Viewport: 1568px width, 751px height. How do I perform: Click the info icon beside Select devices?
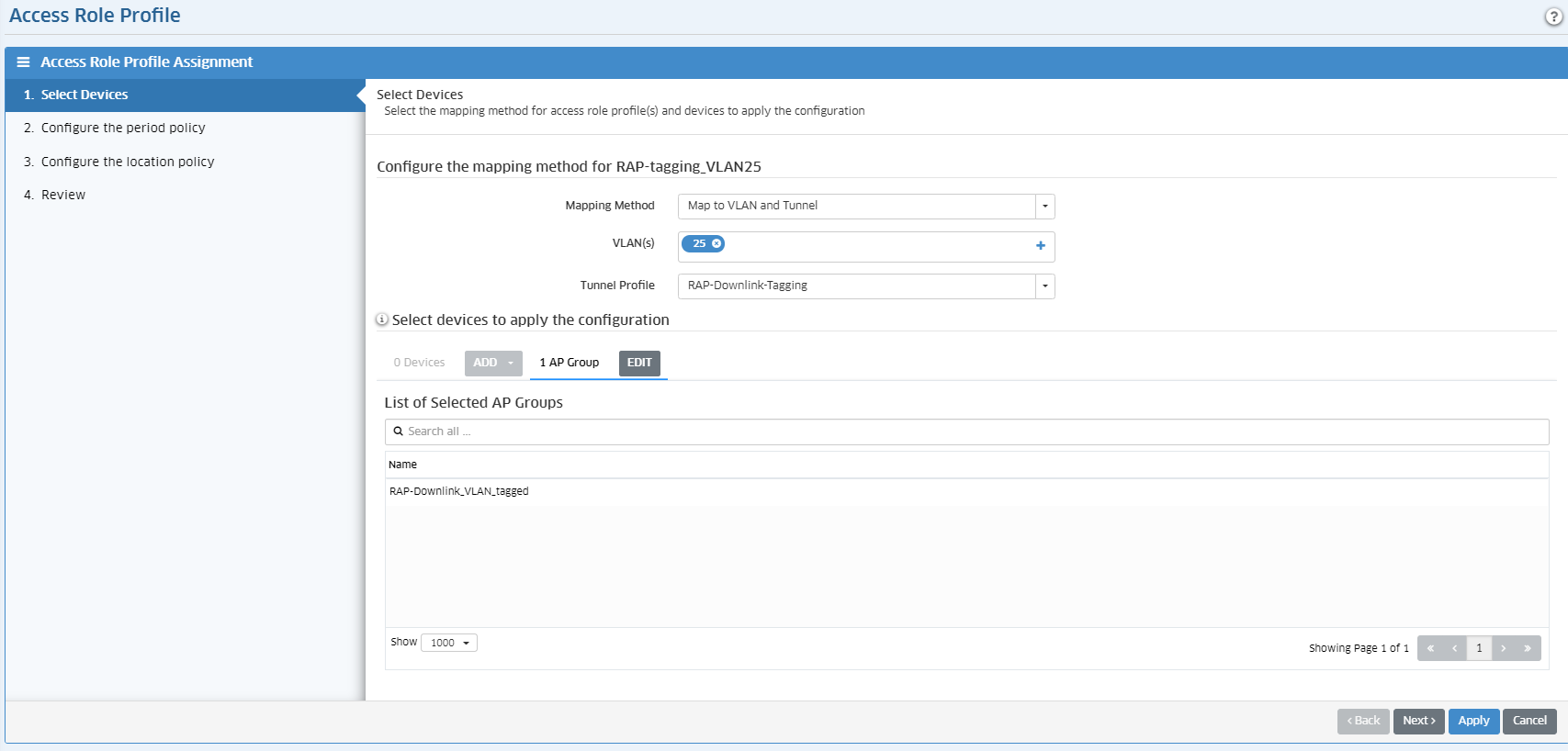click(x=382, y=319)
